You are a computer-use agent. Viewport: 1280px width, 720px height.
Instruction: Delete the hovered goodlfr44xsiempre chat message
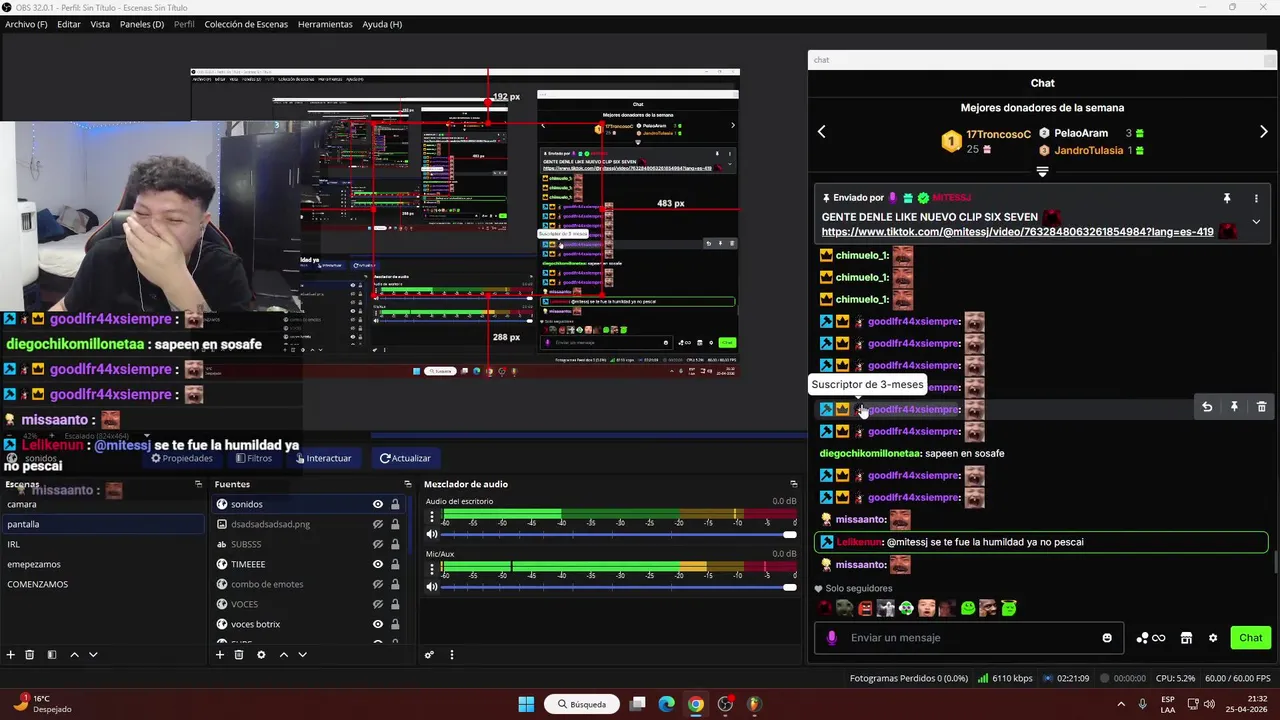point(1261,407)
